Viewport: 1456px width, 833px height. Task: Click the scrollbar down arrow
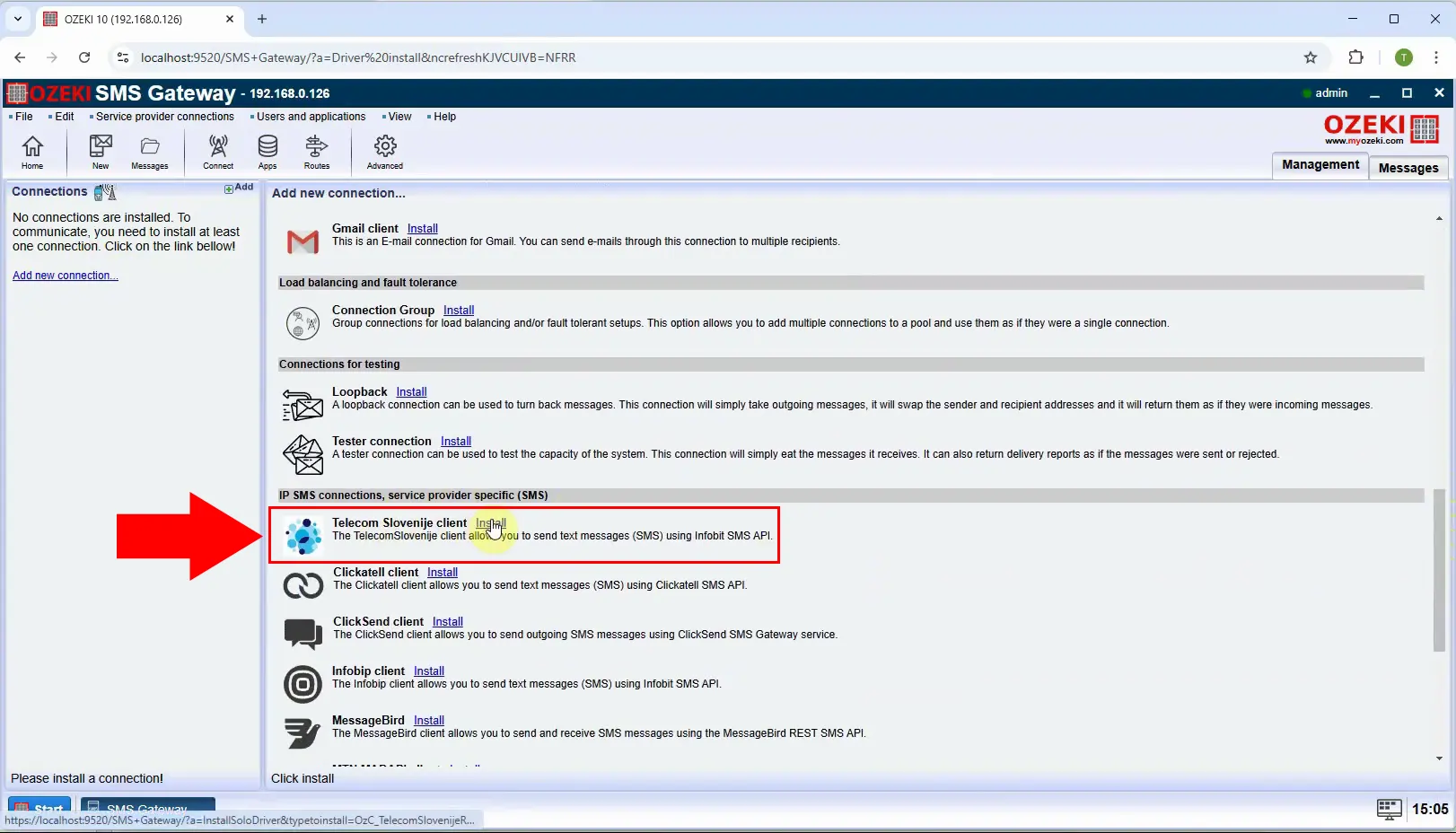1439,759
